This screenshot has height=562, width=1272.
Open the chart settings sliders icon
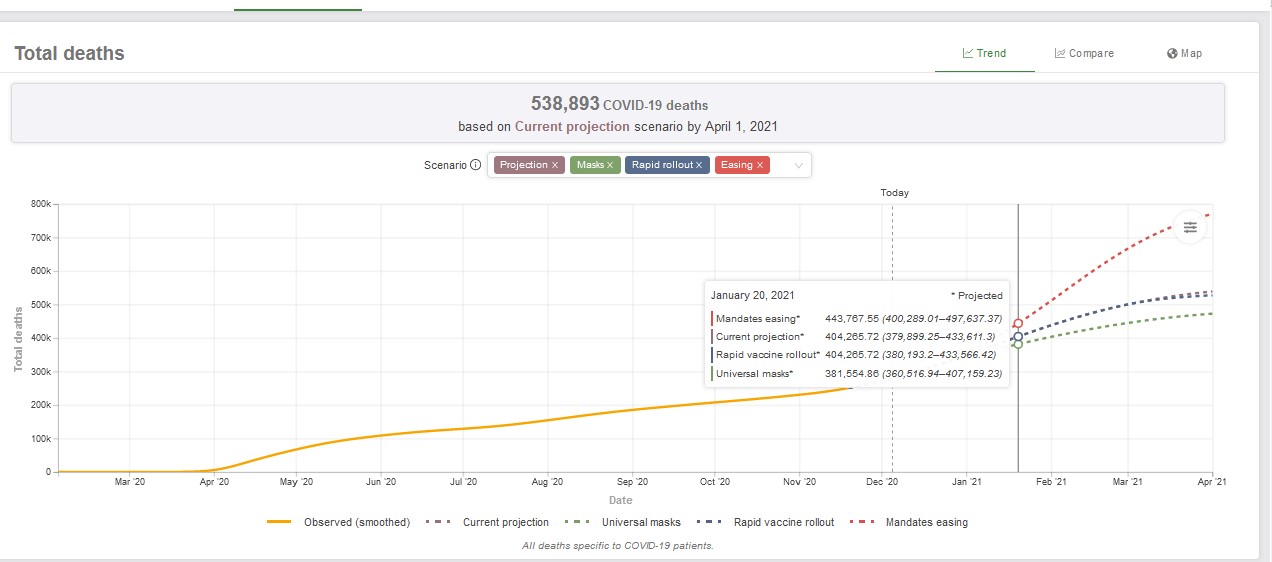(1190, 228)
